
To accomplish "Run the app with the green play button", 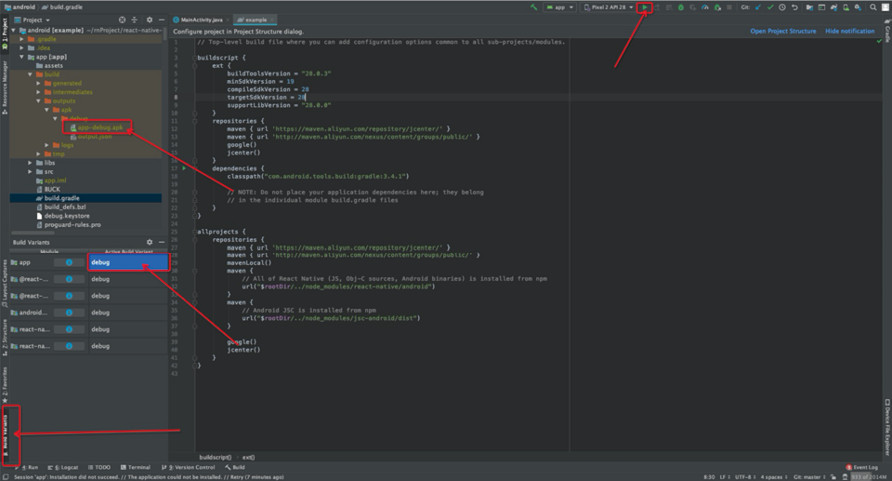I will pos(645,8).
